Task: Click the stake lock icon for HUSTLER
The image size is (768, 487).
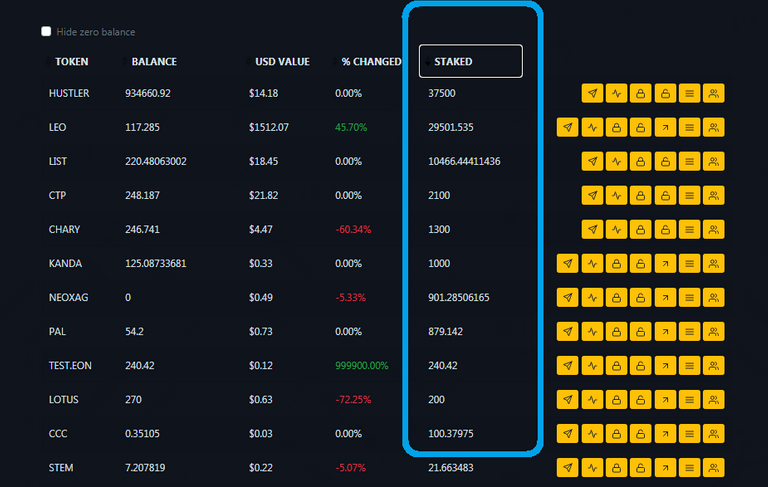Action: point(641,93)
